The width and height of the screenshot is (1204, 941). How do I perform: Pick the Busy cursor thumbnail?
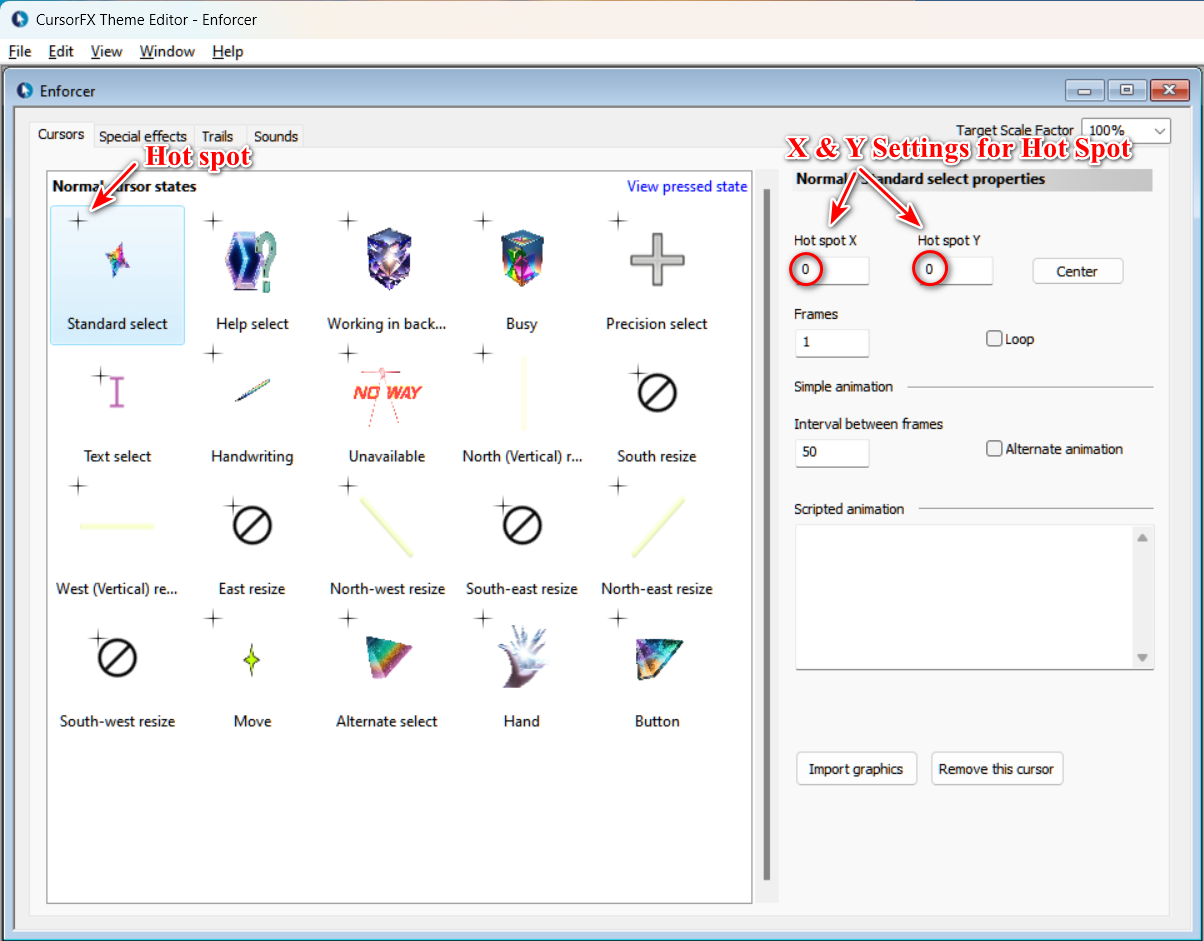click(522, 275)
